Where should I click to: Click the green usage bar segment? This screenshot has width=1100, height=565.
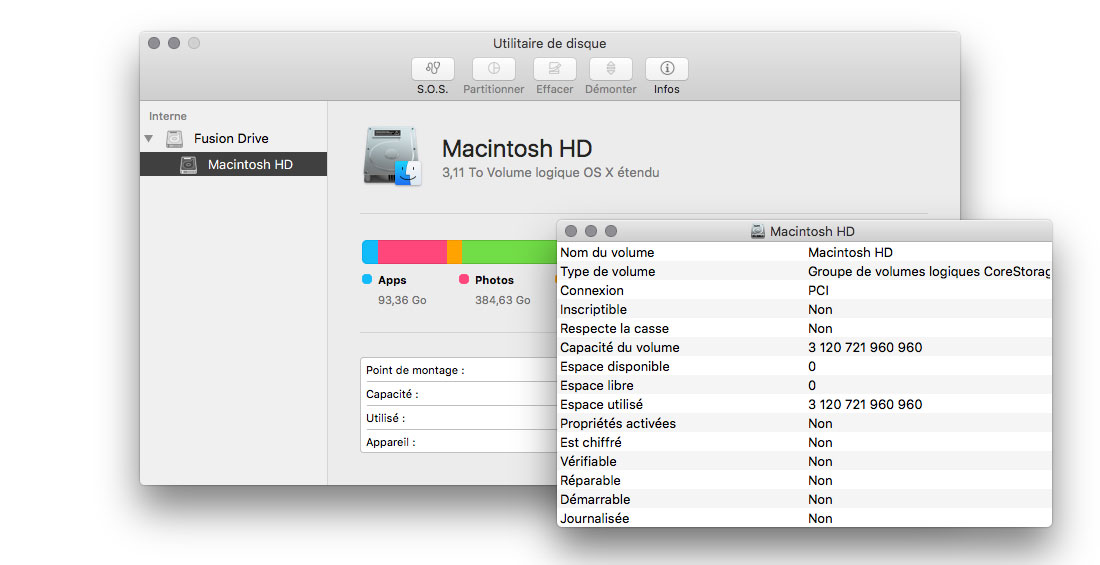(509, 252)
